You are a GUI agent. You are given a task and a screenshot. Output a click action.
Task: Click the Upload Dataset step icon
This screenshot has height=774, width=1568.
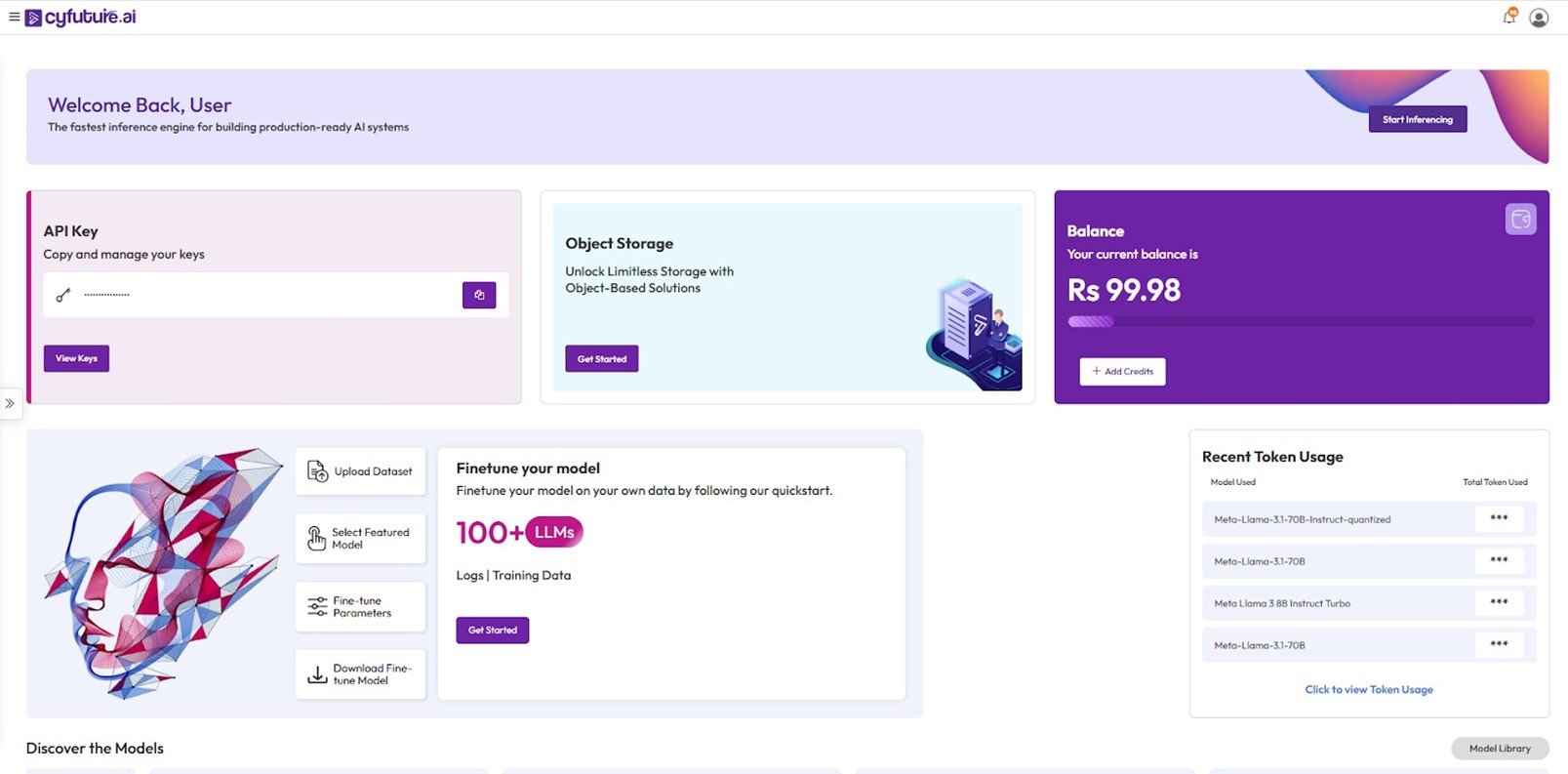[x=317, y=471]
